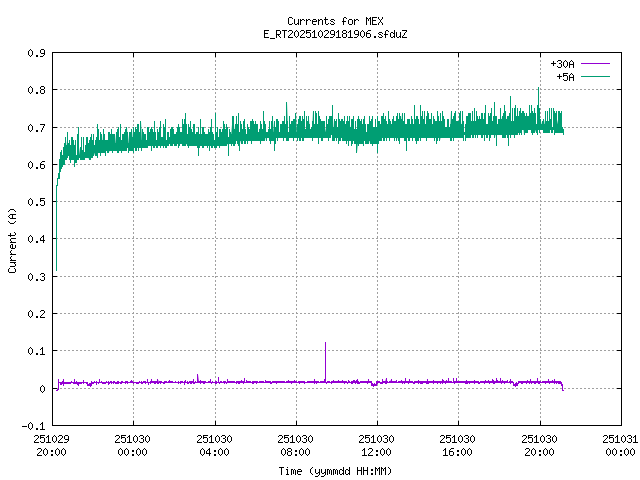The width and height of the screenshot is (640, 480).
Task: Click the 251031 00:00 x-axis tick label
Action: click(x=621, y=444)
